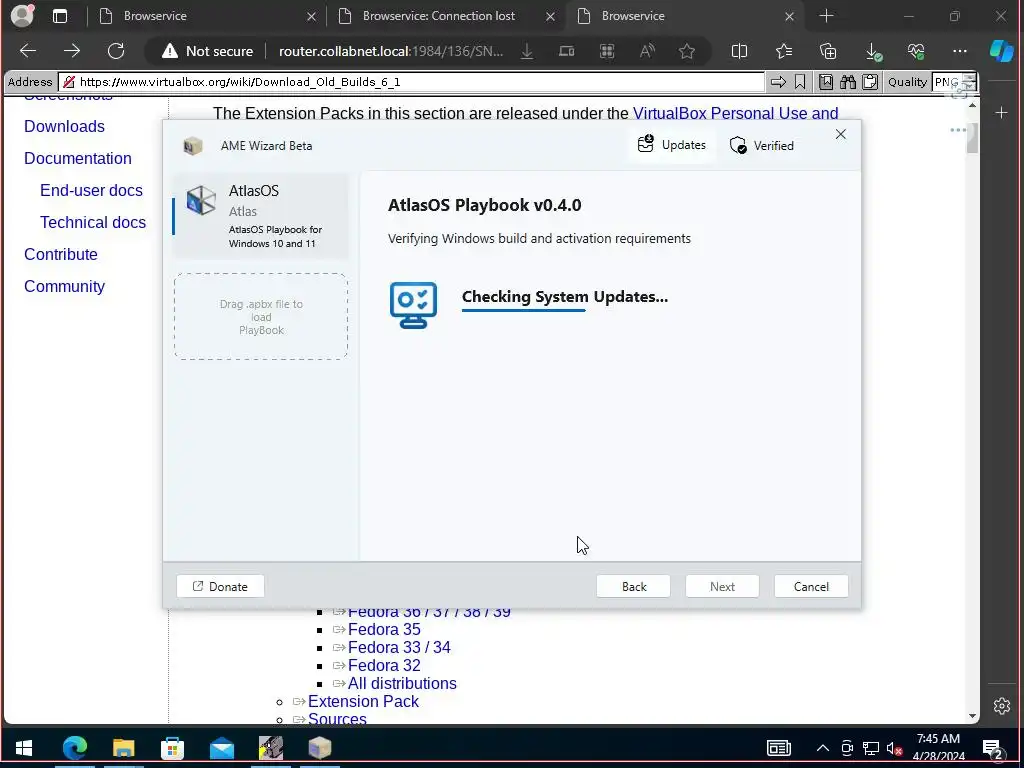Open the Fedora 35 download link

(x=384, y=630)
